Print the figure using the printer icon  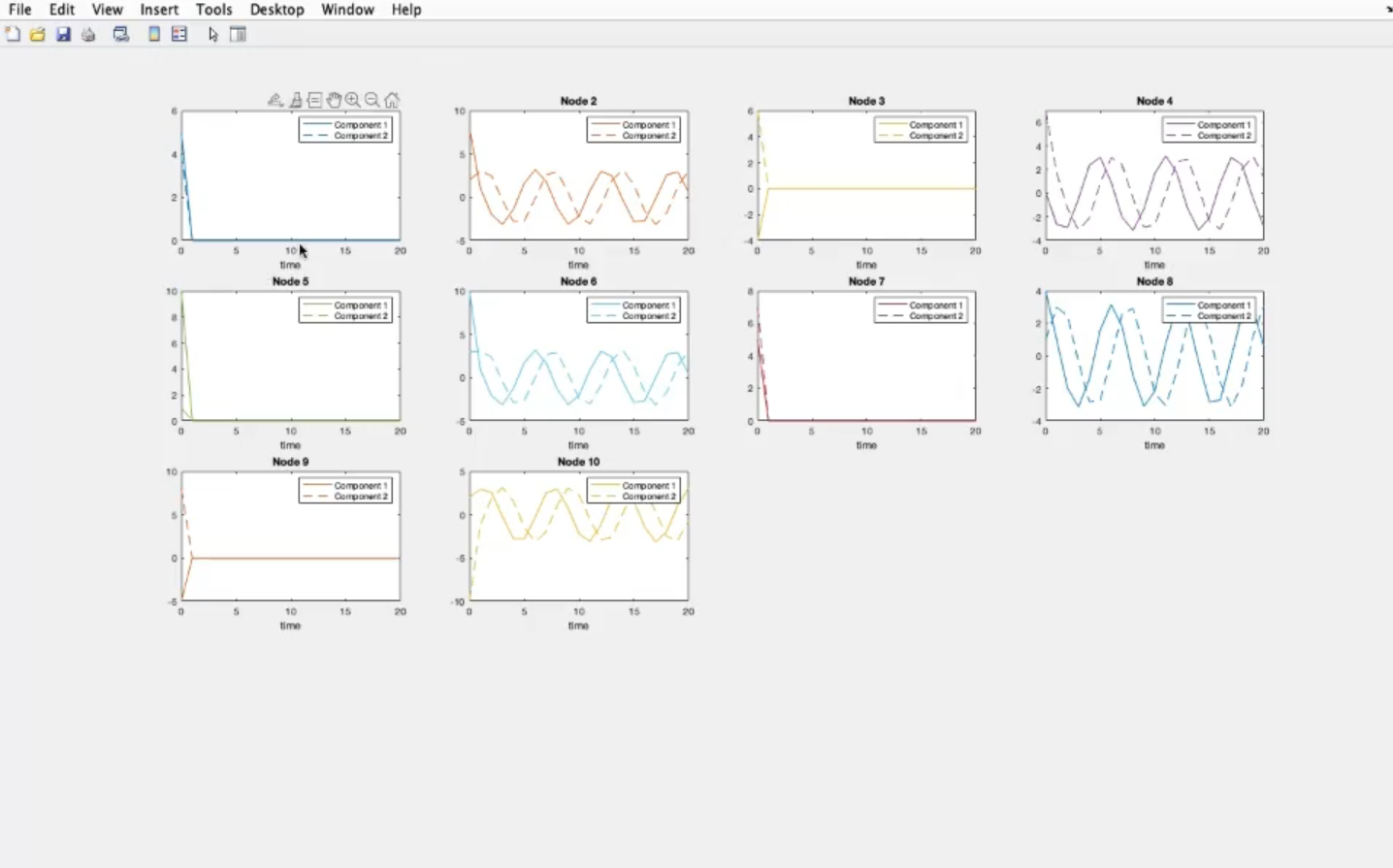click(x=88, y=35)
